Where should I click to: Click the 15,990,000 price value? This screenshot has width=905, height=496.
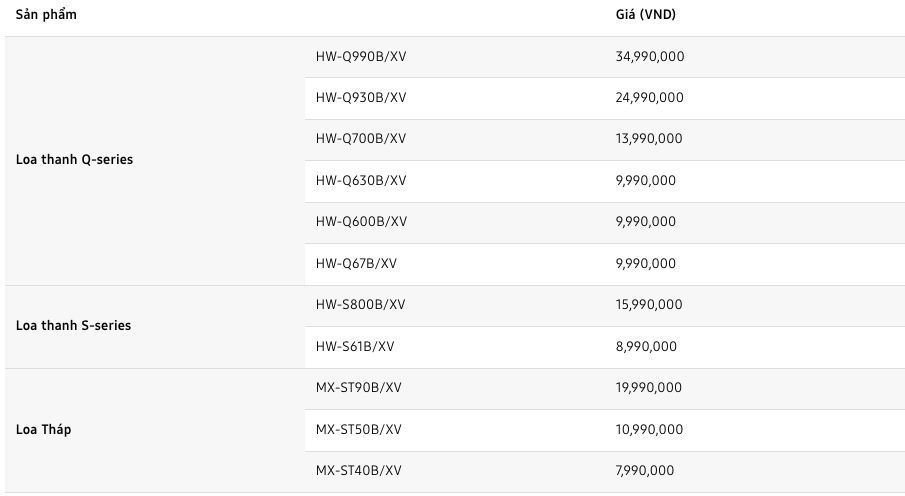point(649,304)
